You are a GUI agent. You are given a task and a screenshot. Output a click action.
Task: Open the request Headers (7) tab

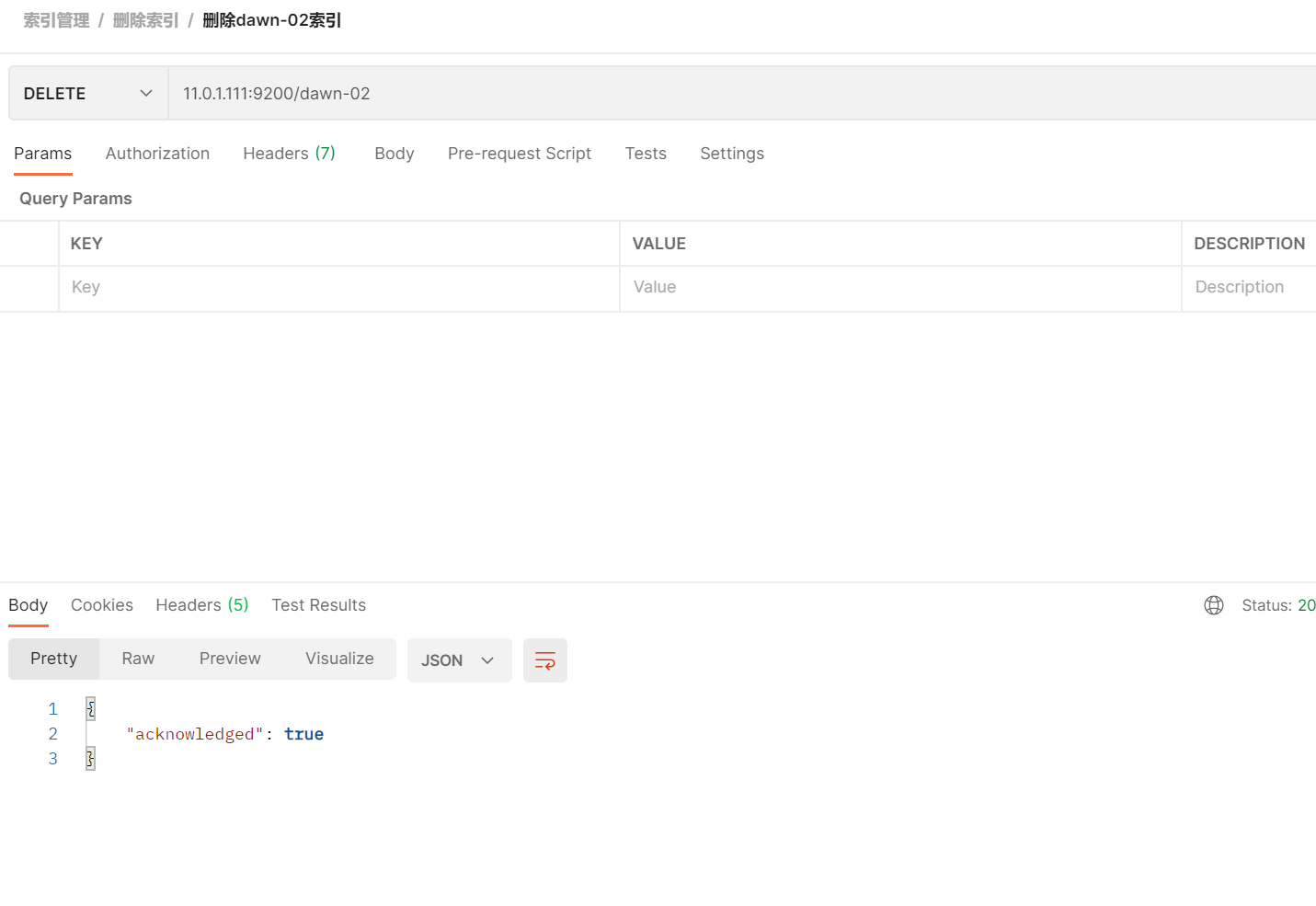point(289,154)
